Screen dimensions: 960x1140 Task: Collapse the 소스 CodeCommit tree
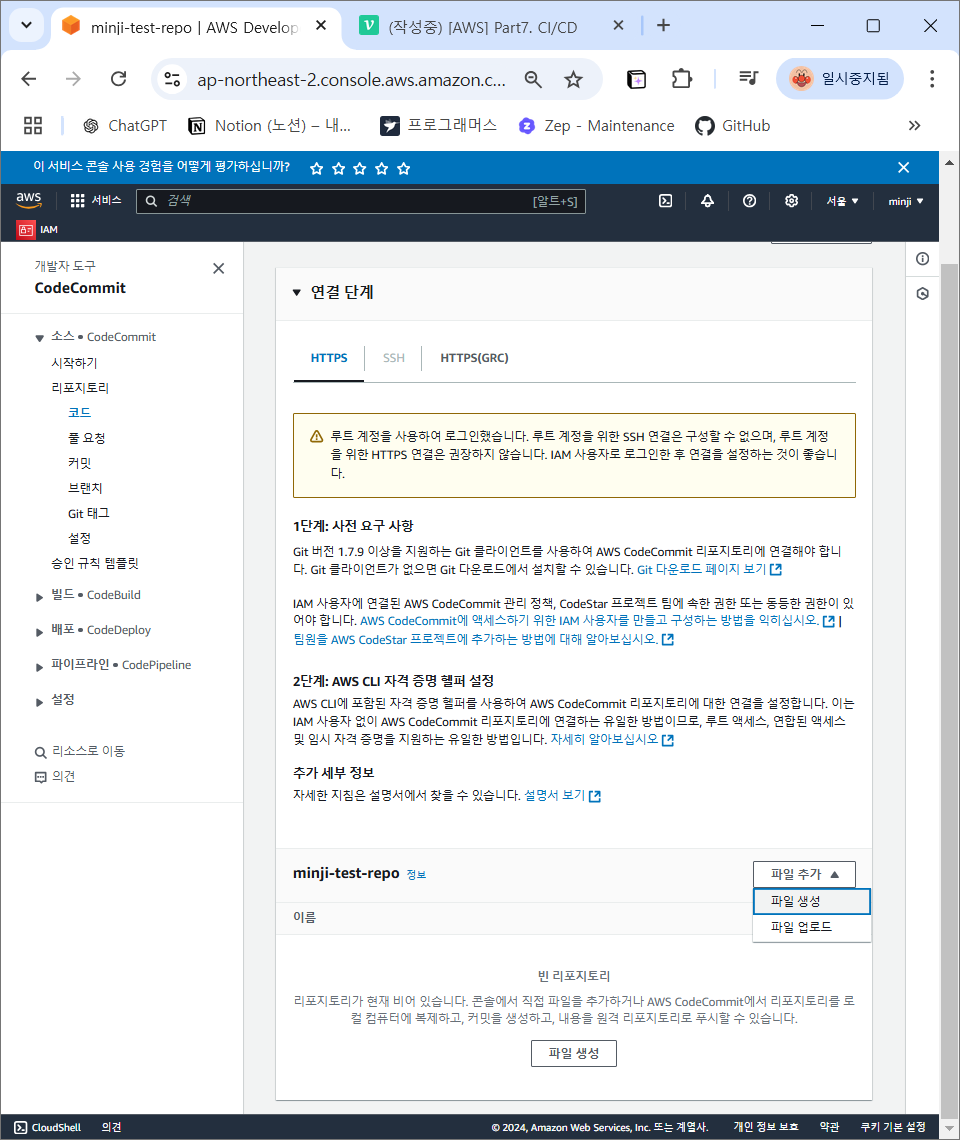[x=39, y=338]
